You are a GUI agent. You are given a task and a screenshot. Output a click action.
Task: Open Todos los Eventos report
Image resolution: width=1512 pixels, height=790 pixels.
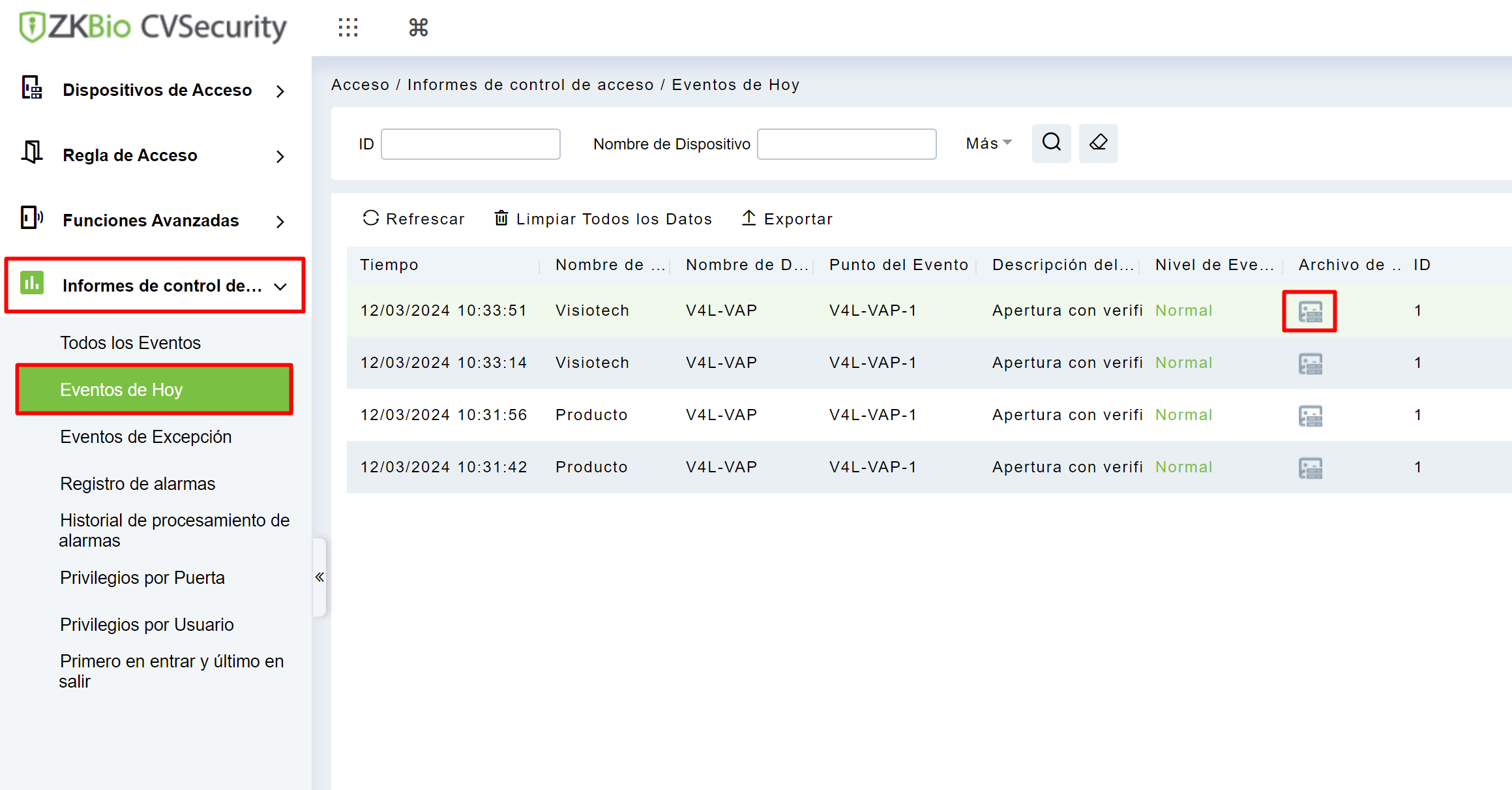coord(130,343)
